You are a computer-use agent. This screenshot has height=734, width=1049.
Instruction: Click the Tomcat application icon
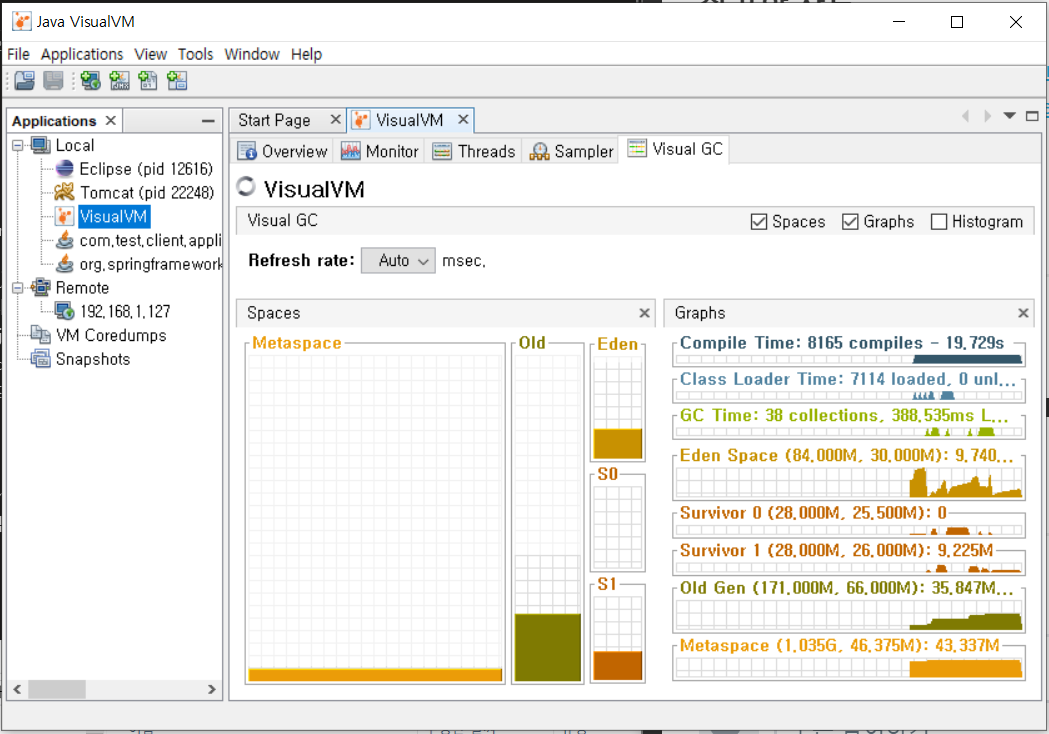[x=64, y=193]
